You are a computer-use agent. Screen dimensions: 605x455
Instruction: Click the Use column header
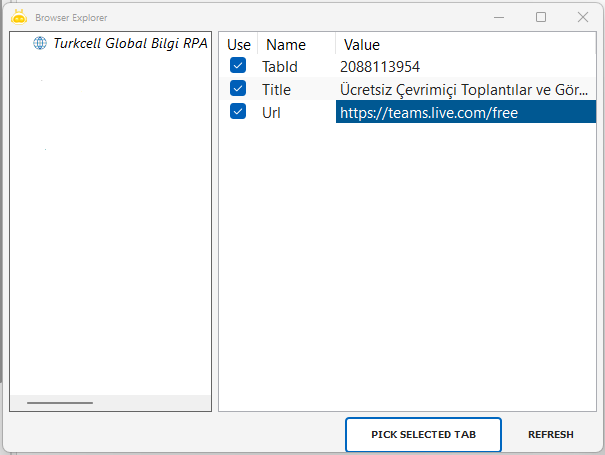[239, 45]
